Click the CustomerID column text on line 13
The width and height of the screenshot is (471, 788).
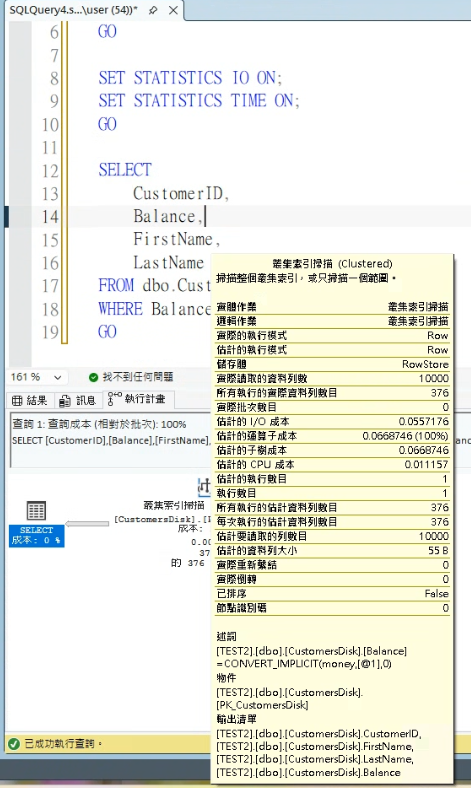click(181, 193)
